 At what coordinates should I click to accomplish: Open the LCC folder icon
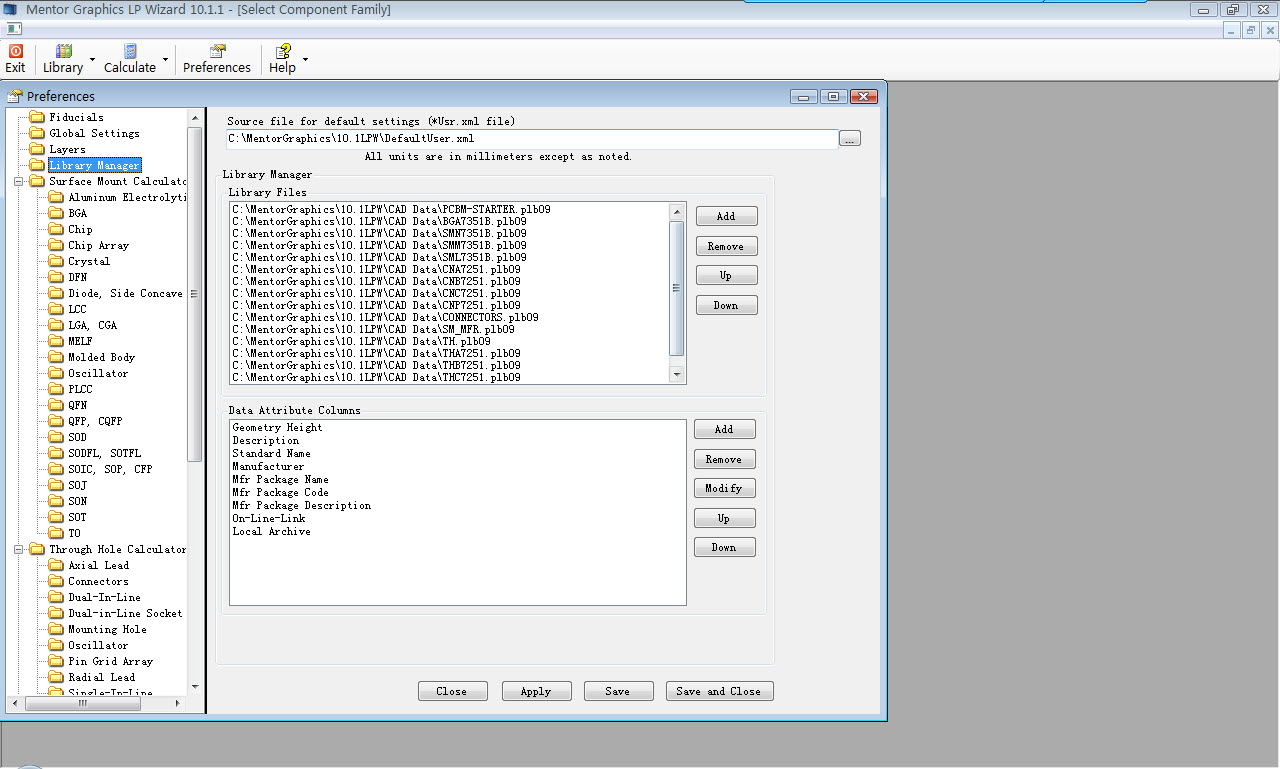tap(56, 309)
